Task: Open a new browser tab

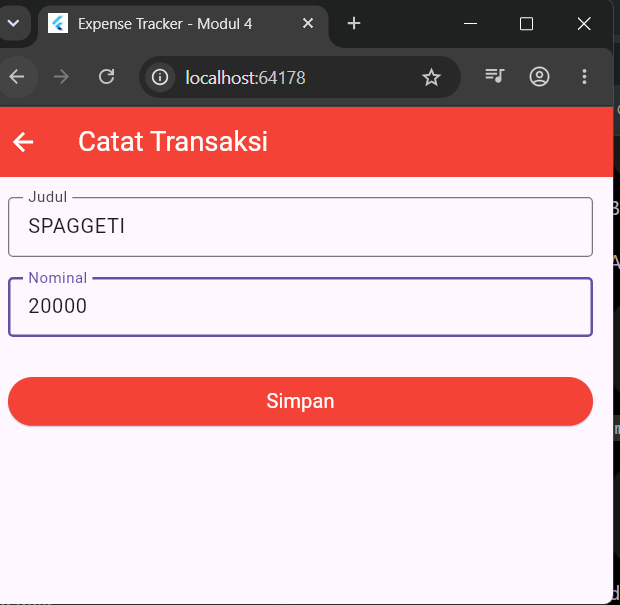Action: [x=354, y=23]
